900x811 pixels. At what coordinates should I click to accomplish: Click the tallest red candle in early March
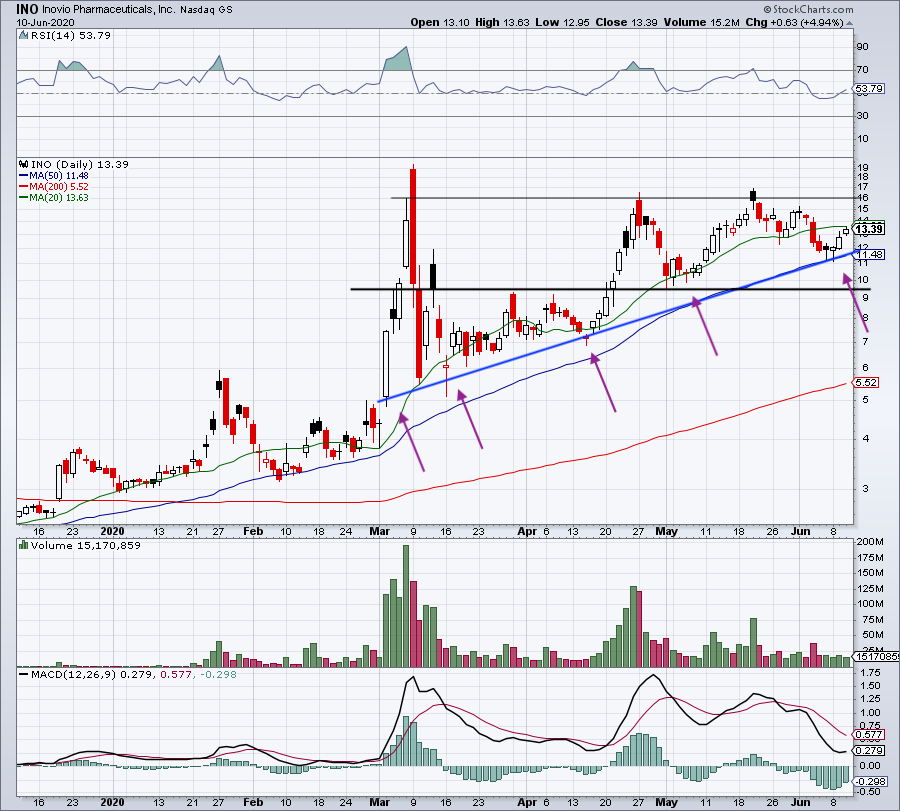(x=413, y=224)
